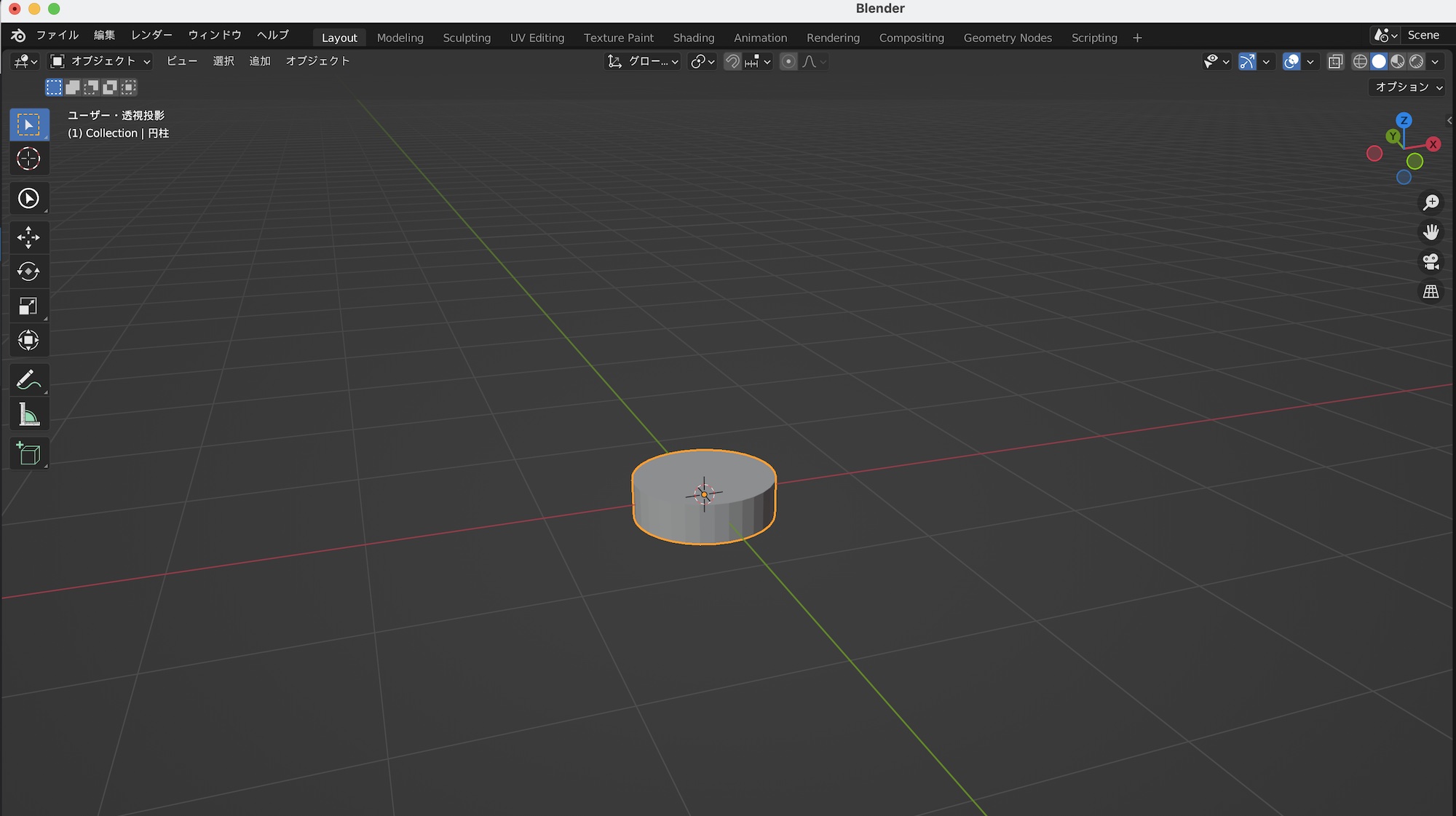Toggle snapping magnet button
The image size is (1456, 816).
pos(732,62)
